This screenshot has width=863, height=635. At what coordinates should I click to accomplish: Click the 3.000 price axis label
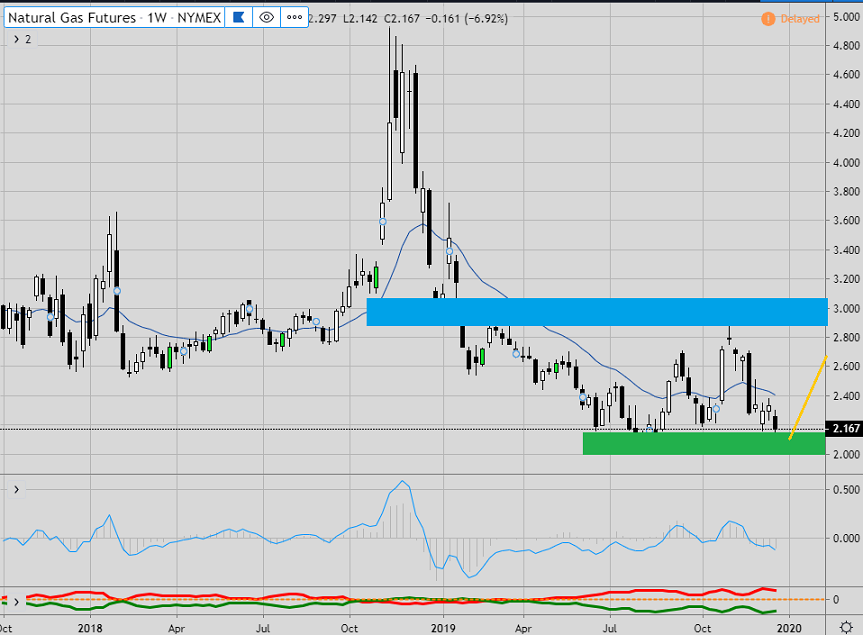846,308
